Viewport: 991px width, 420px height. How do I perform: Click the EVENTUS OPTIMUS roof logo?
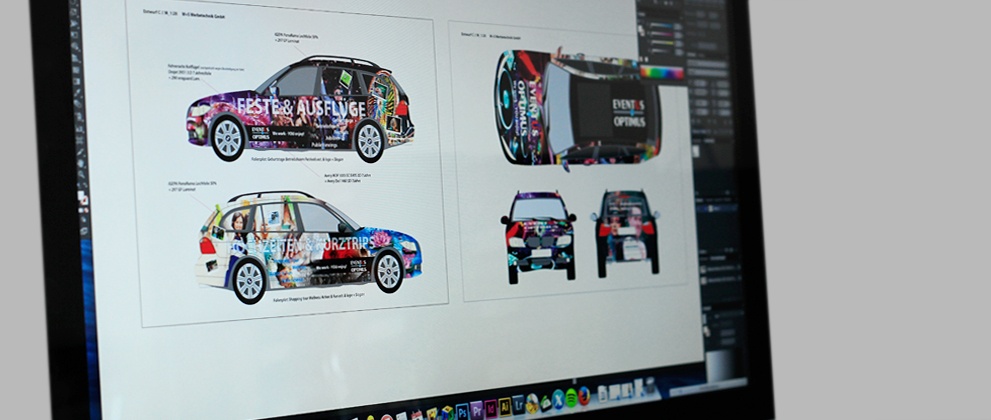click(x=629, y=112)
